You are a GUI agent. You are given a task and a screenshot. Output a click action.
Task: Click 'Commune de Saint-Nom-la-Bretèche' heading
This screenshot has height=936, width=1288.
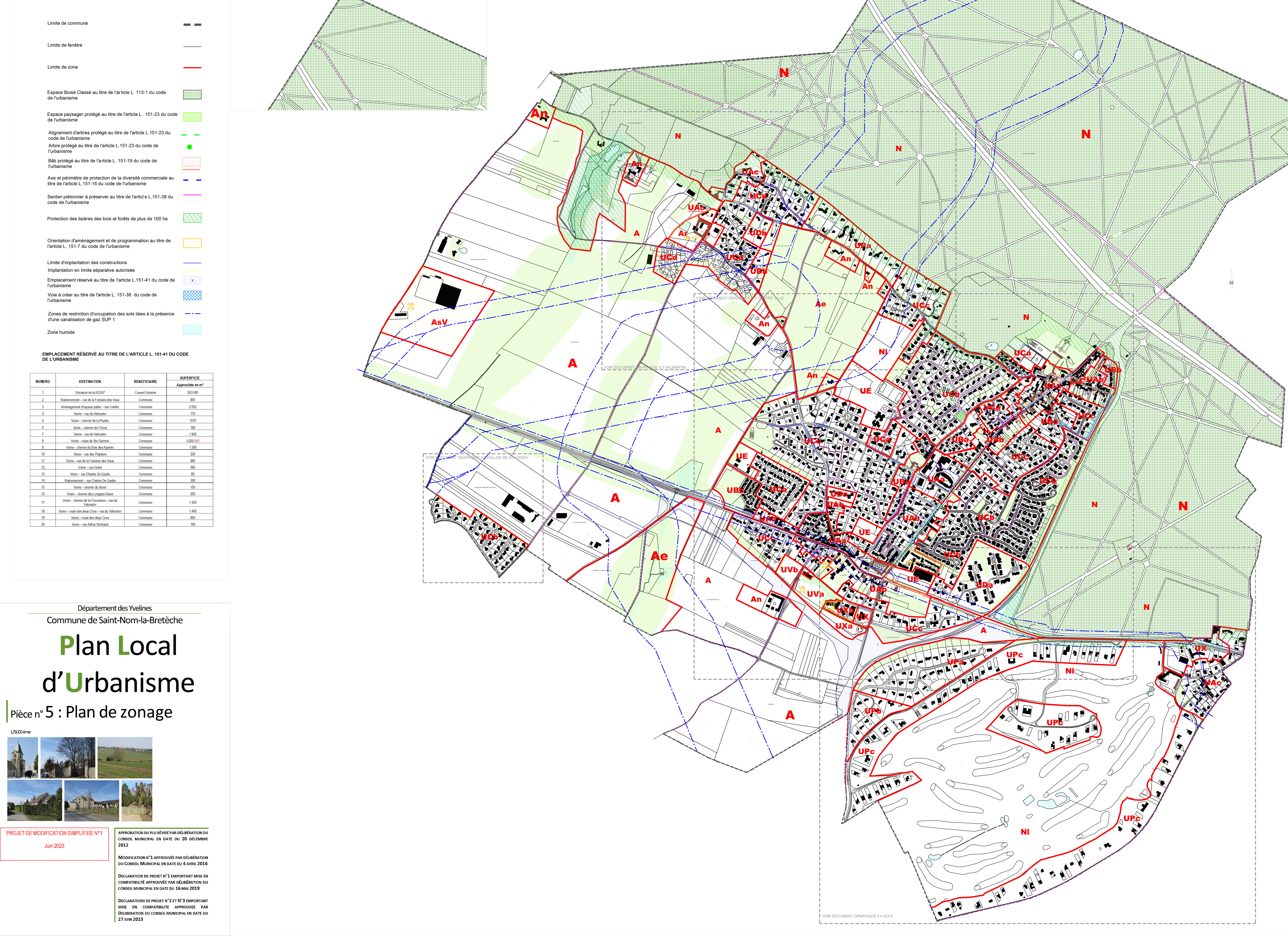(x=115, y=620)
